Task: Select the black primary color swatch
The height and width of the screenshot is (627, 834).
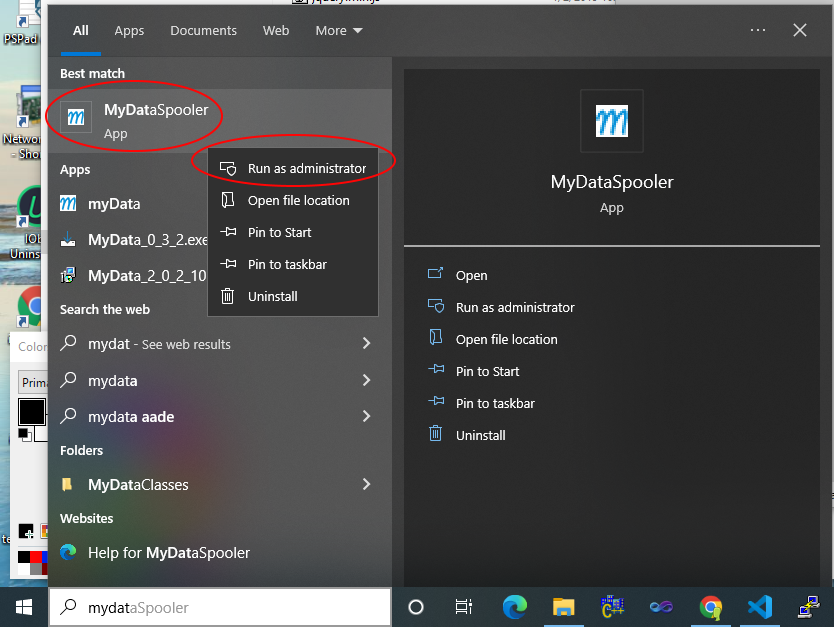Action: coord(32,412)
